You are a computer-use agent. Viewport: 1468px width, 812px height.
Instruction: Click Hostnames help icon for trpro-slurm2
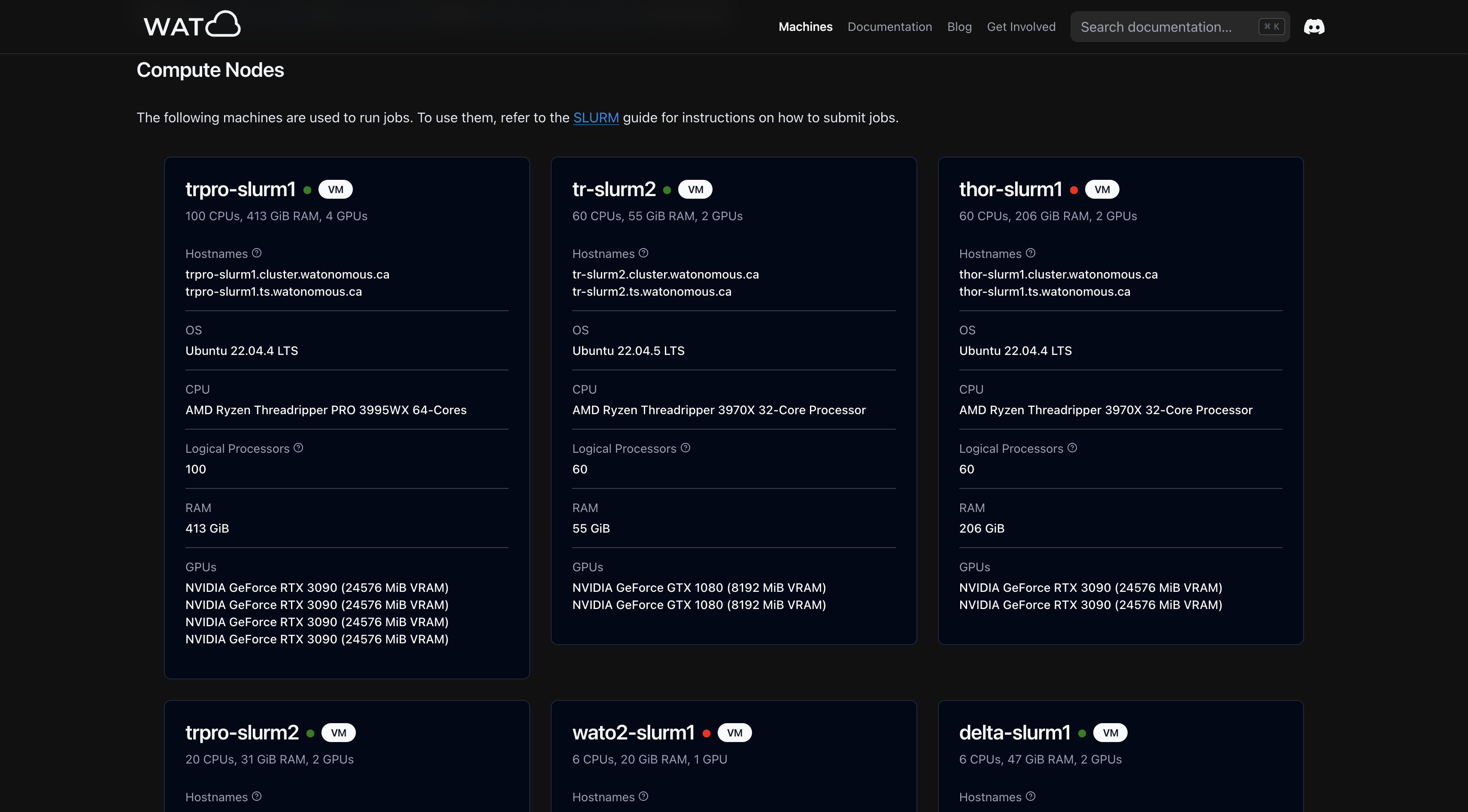256,796
